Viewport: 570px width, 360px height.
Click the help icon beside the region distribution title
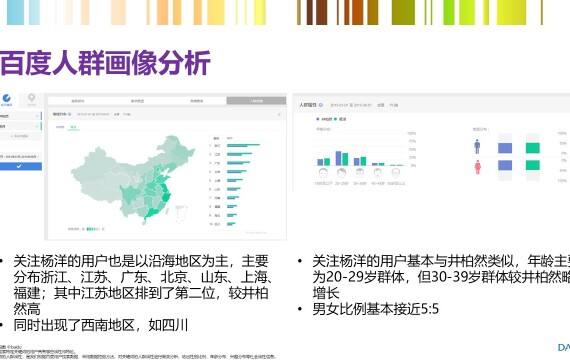[x=70, y=114]
